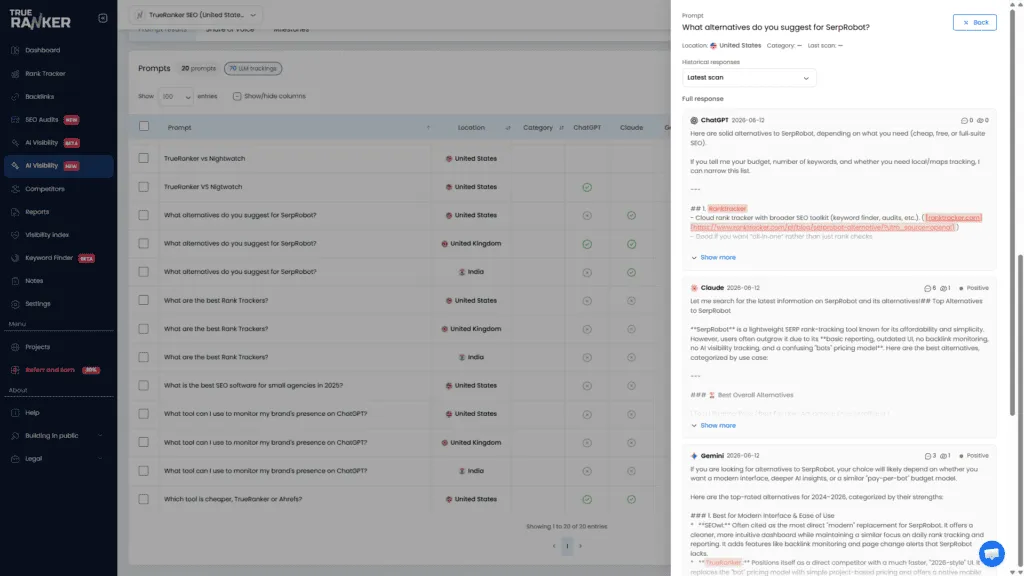Click the Refer and Earn icon
The width and height of the screenshot is (1024, 576).
(15, 370)
